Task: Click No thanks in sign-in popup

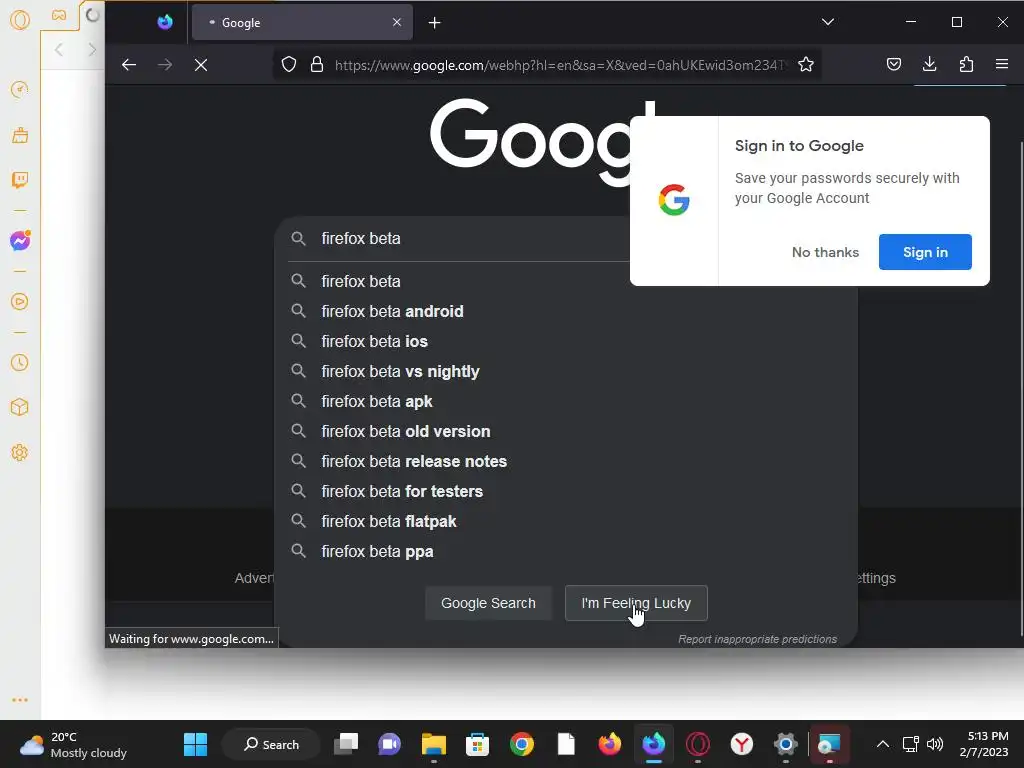Action: [825, 252]
